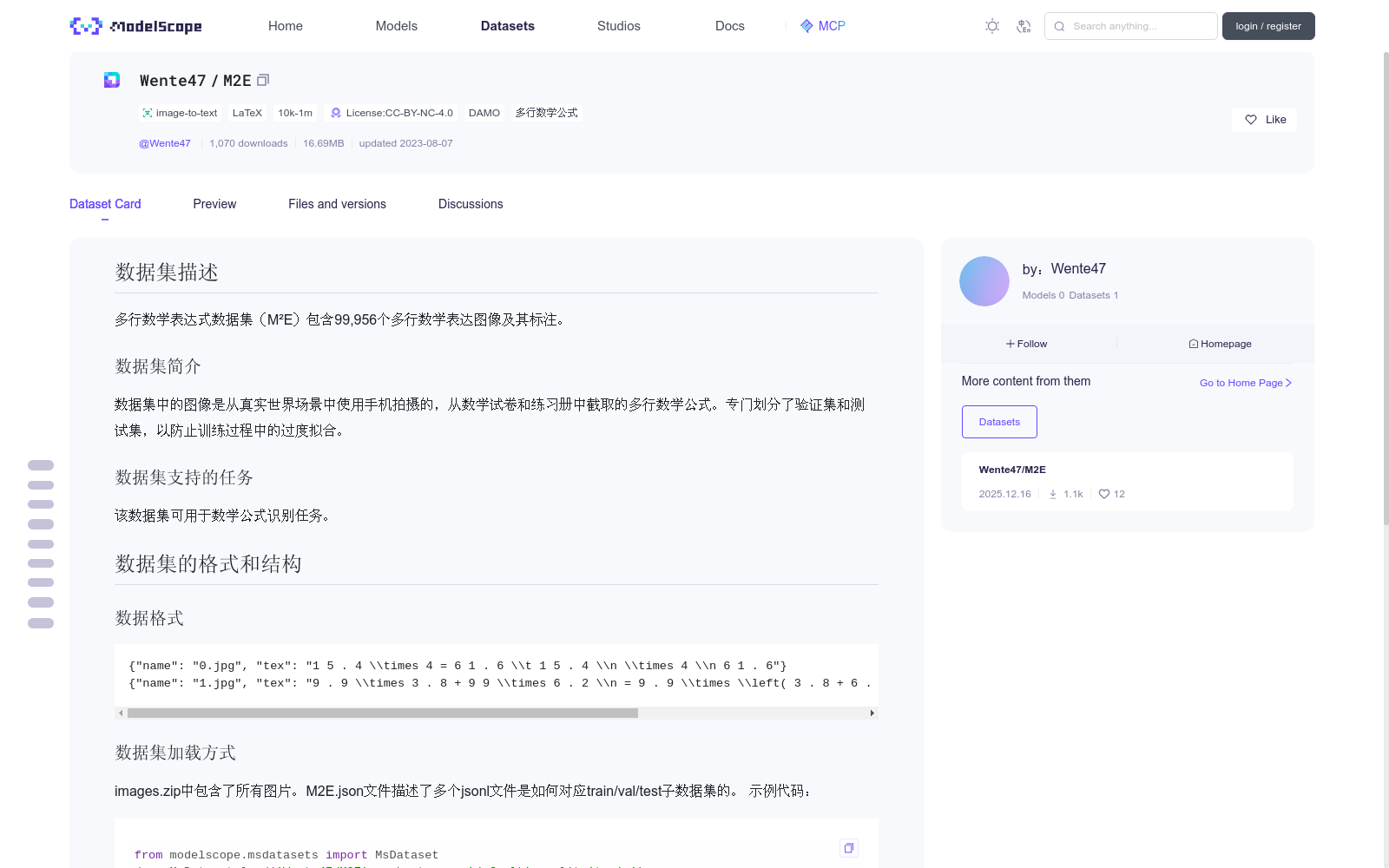This screenshot has height=868, width=1389.
Task: Open the author's Homepage button
Action: tap(1220, 344)
